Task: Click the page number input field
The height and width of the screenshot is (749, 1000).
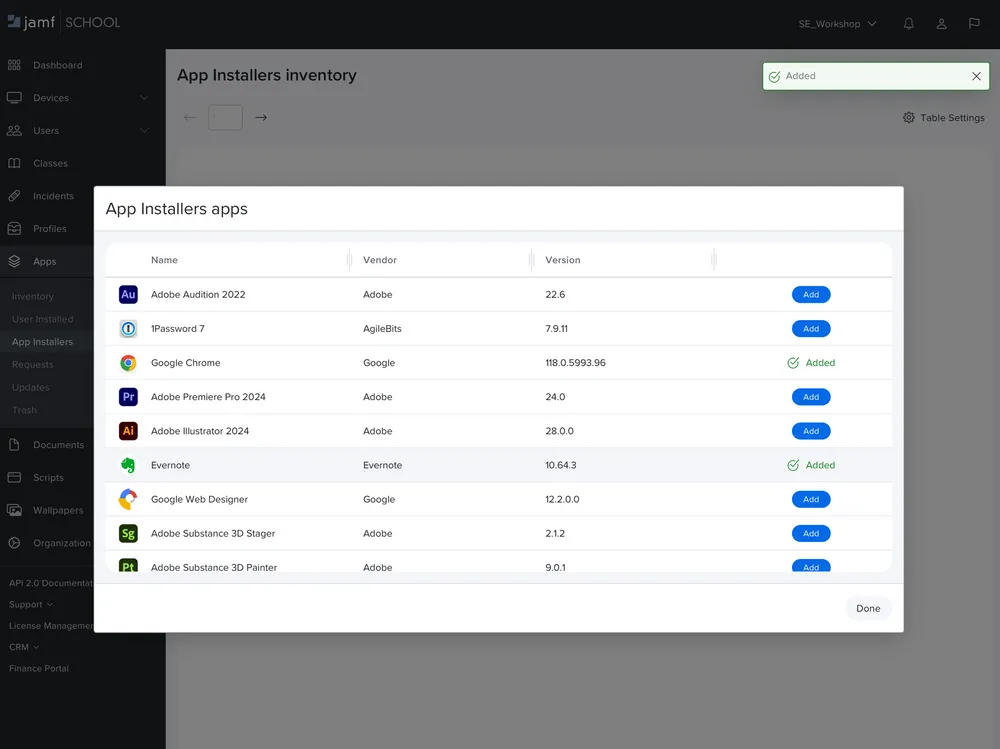Action: pos(225,117)
